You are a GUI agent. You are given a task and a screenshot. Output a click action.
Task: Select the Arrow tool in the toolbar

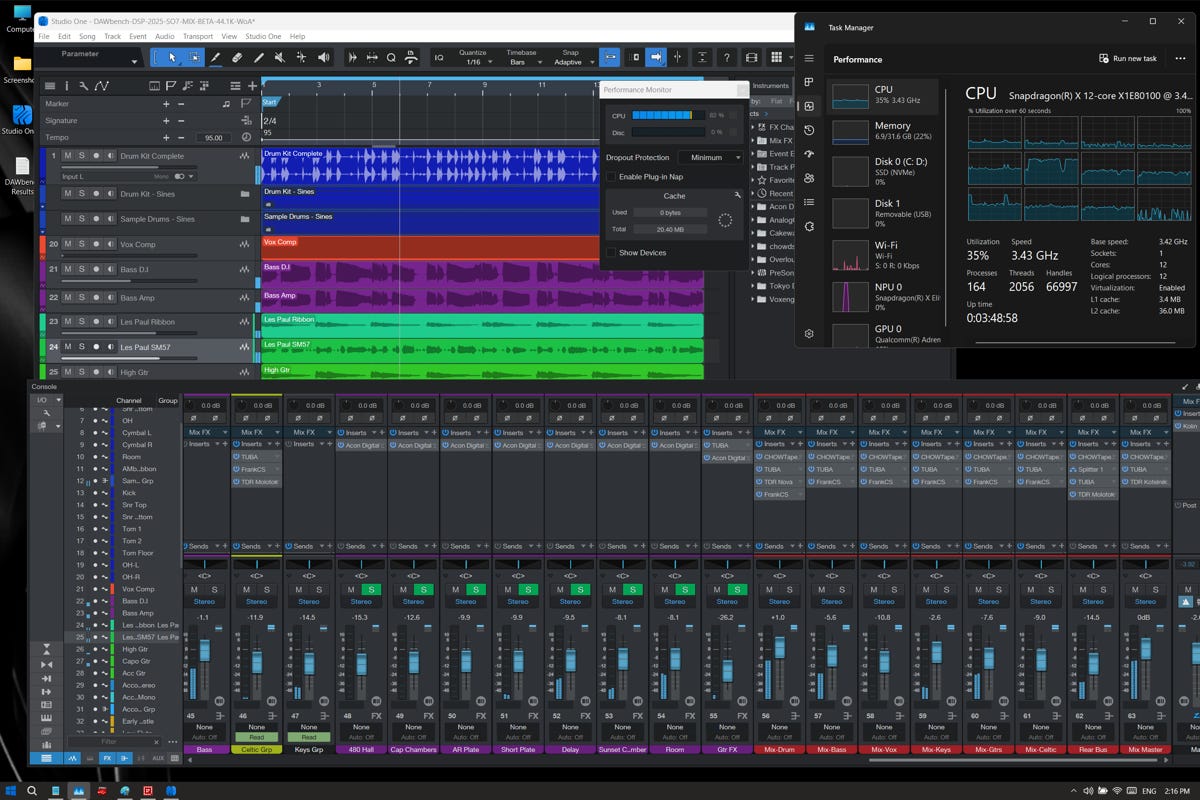[x=172, y=58]
